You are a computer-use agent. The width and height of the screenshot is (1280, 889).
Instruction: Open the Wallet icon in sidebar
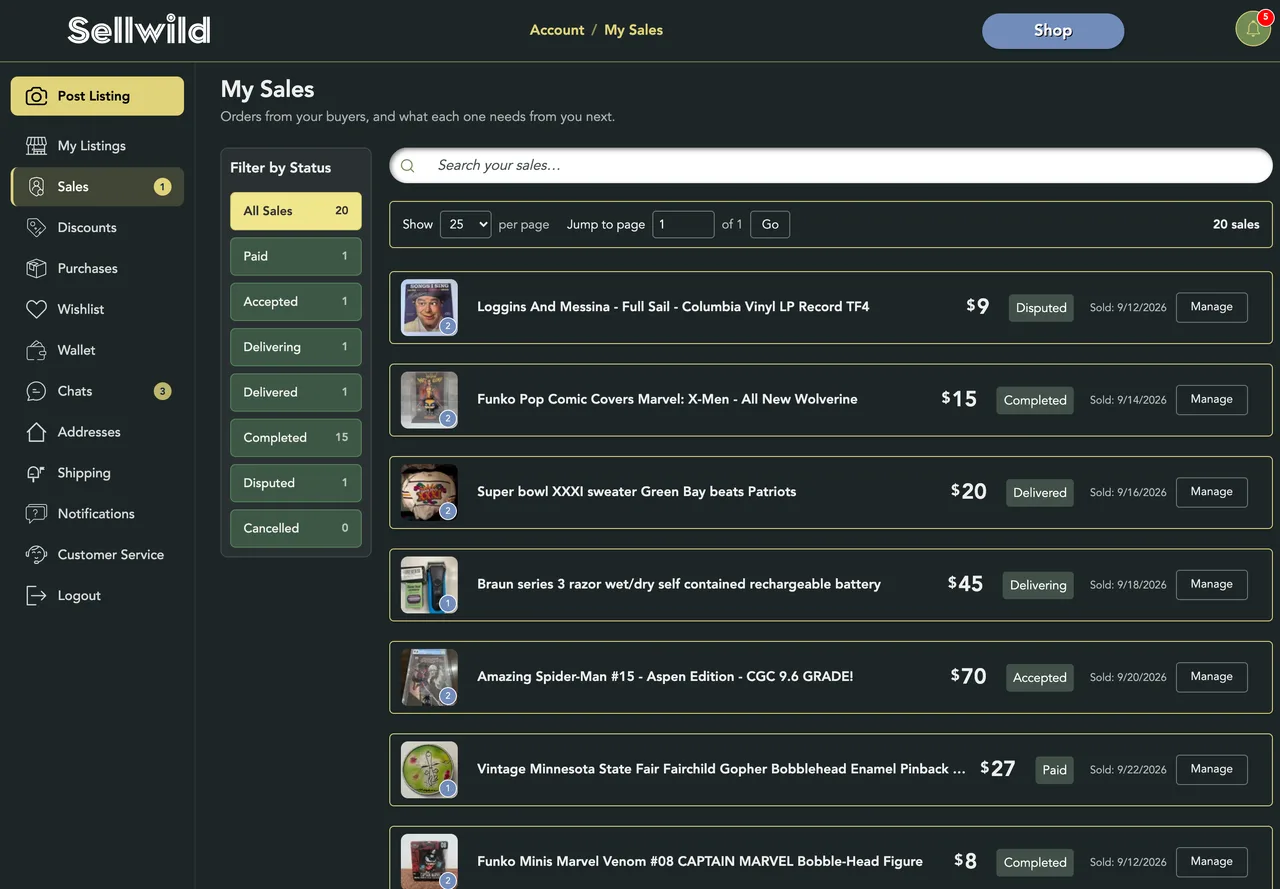(x=36, y=351)
